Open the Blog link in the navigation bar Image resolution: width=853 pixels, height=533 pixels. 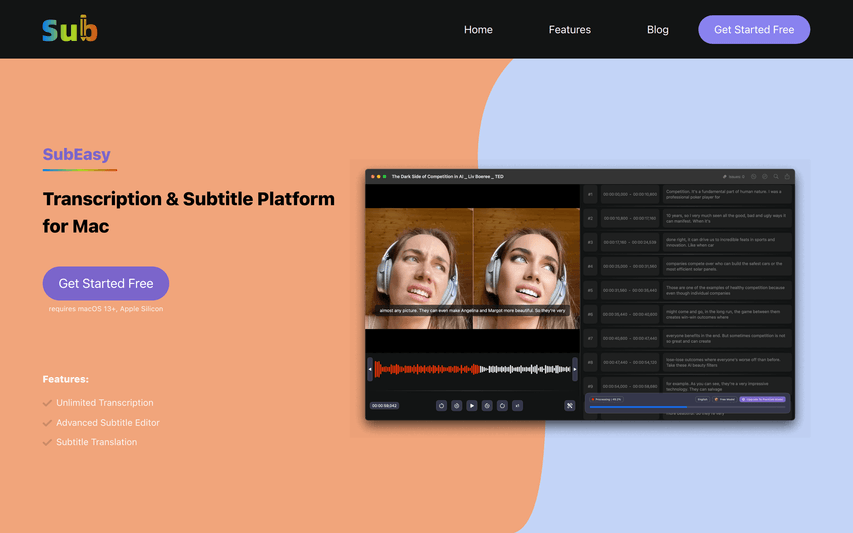point(658,30)
